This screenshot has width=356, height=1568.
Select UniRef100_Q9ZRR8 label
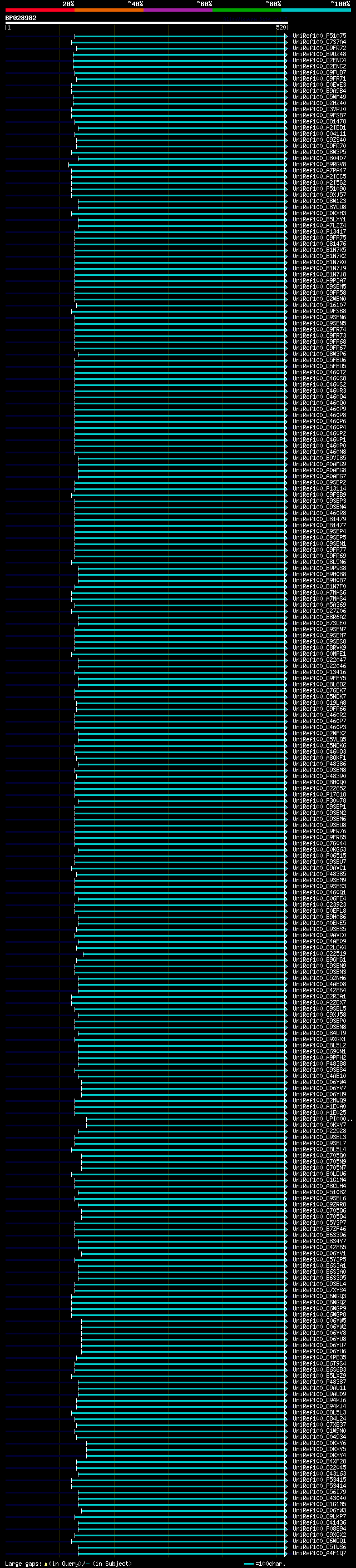[319, 1204]
